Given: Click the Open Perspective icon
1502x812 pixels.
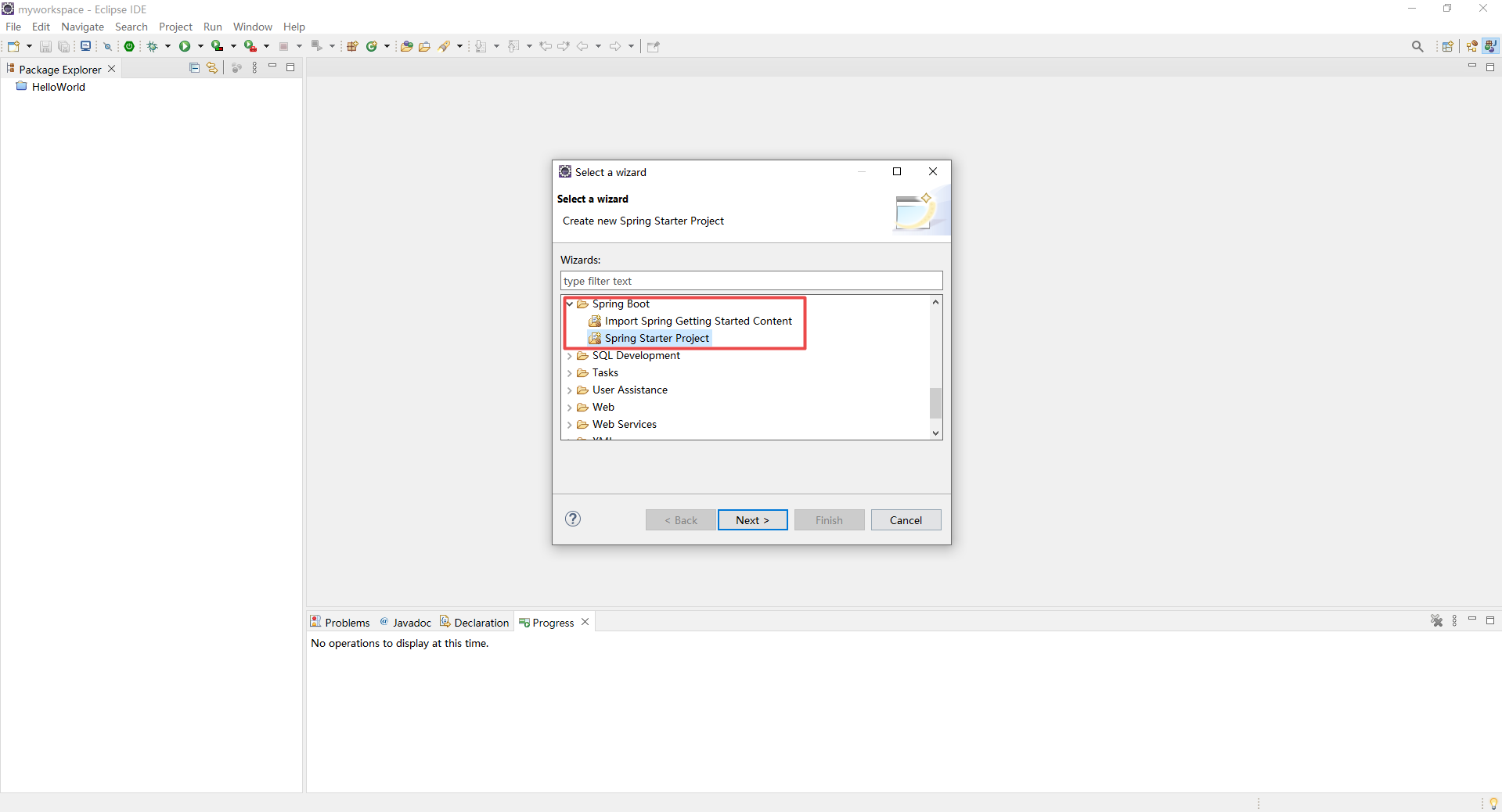Looking at the screenshot, I should pyautogui.click(x=1448, y=46).
